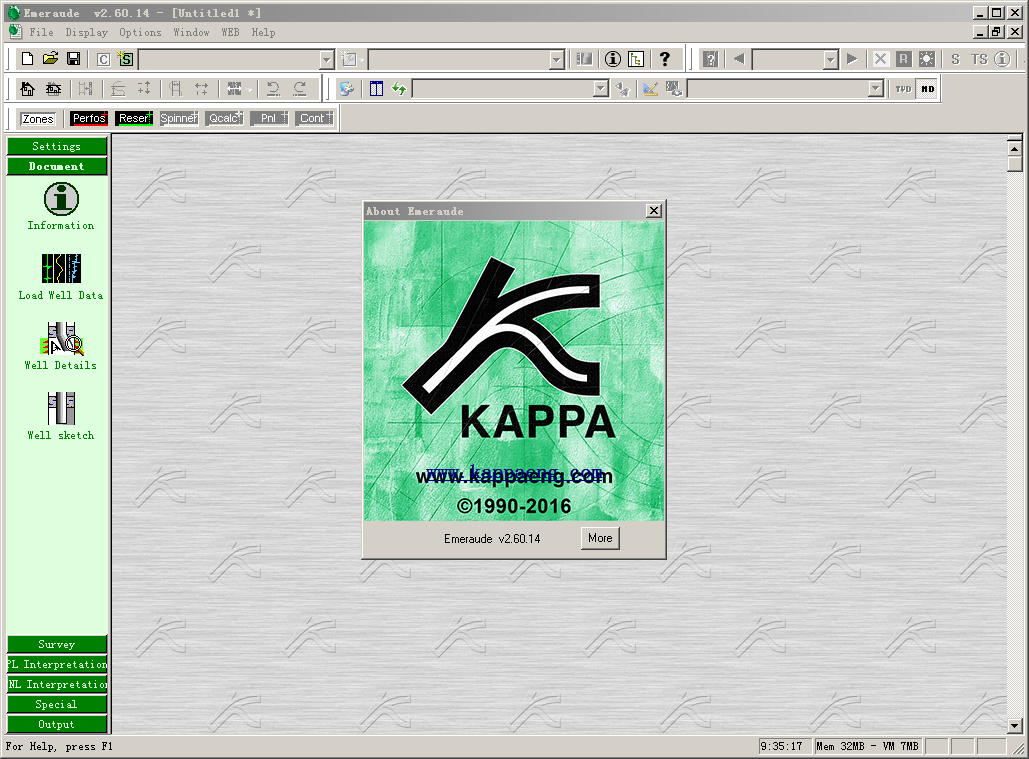Switch to the Survey panel
The image size is (1029, 759).
click(56, 644)
